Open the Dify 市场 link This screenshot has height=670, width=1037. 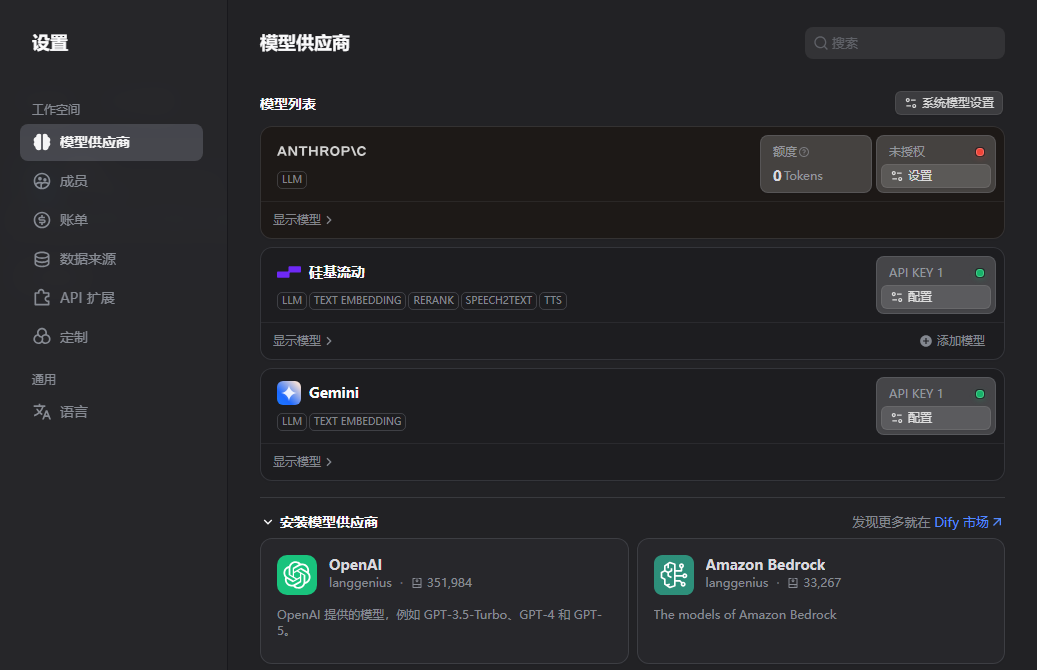(x=967, y=522)
